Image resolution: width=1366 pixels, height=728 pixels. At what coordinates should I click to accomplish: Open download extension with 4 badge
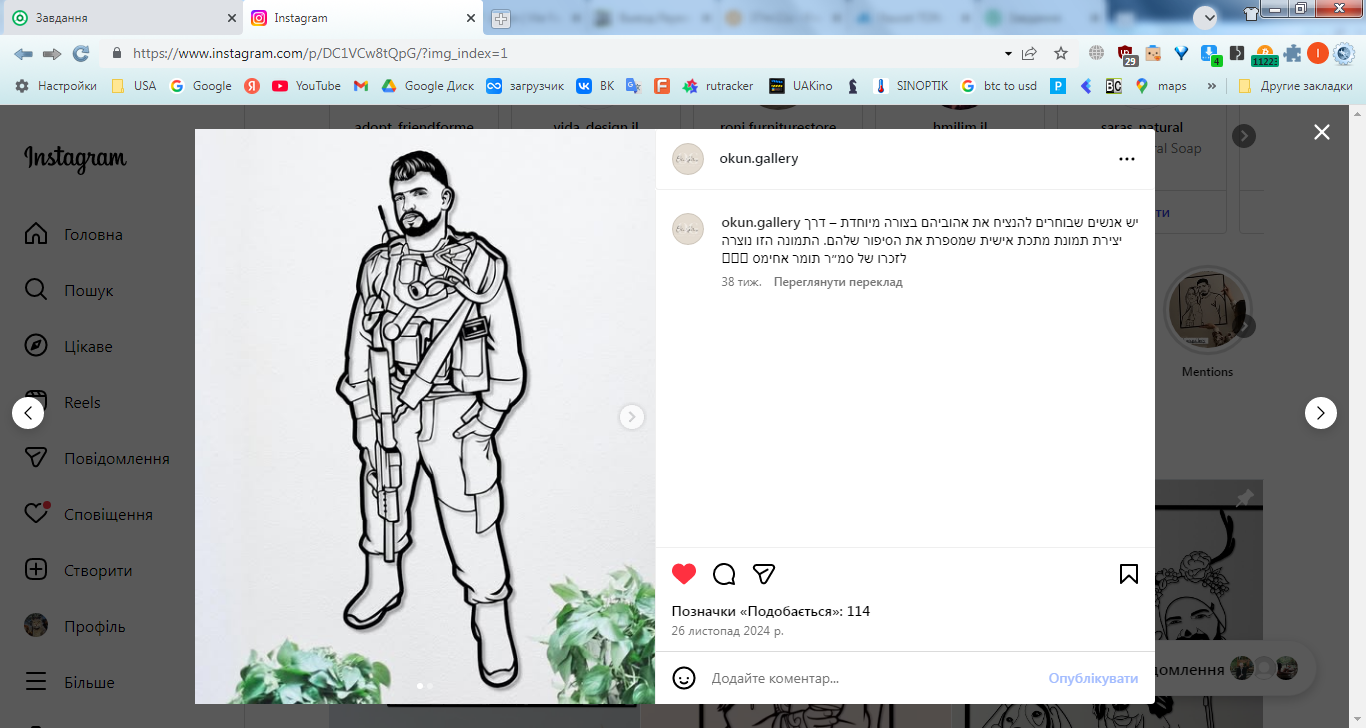tap(1210, 54)
